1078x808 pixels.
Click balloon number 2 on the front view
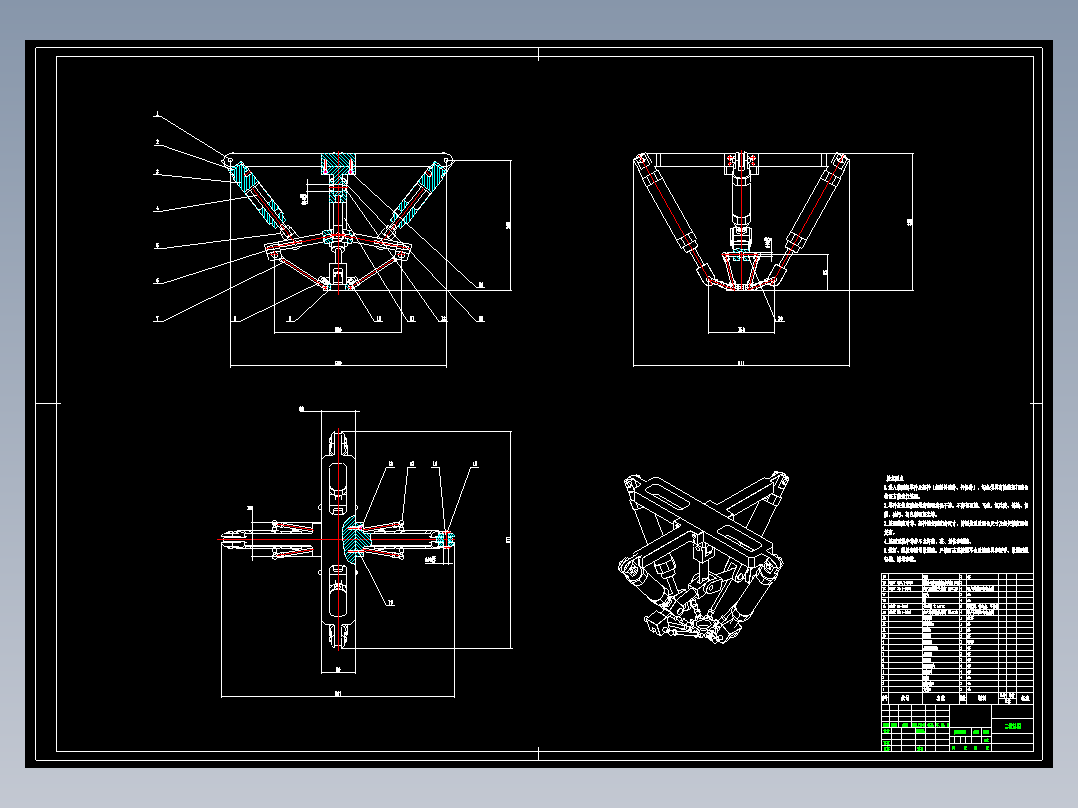tap(157, 142)
